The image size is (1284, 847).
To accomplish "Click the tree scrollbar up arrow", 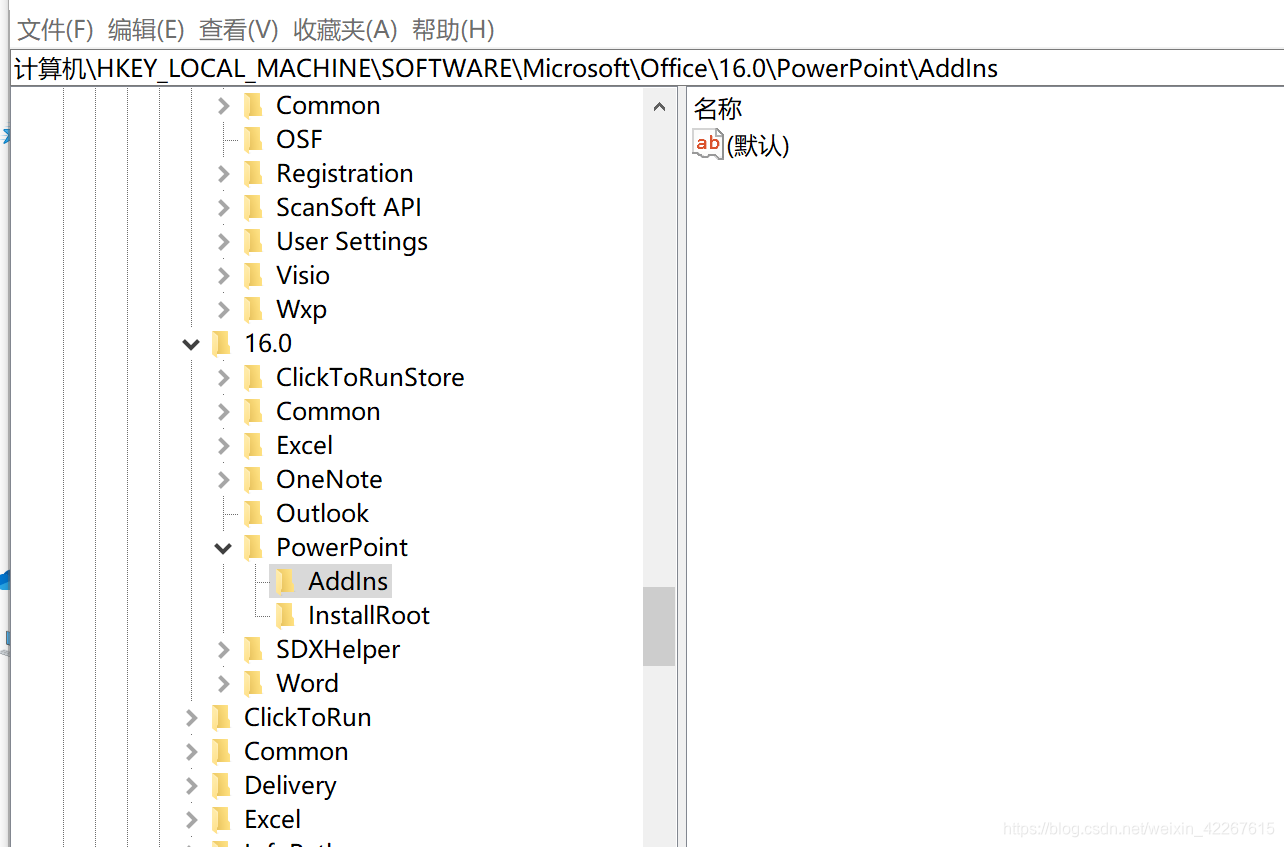I will click(x=659, y=106).
